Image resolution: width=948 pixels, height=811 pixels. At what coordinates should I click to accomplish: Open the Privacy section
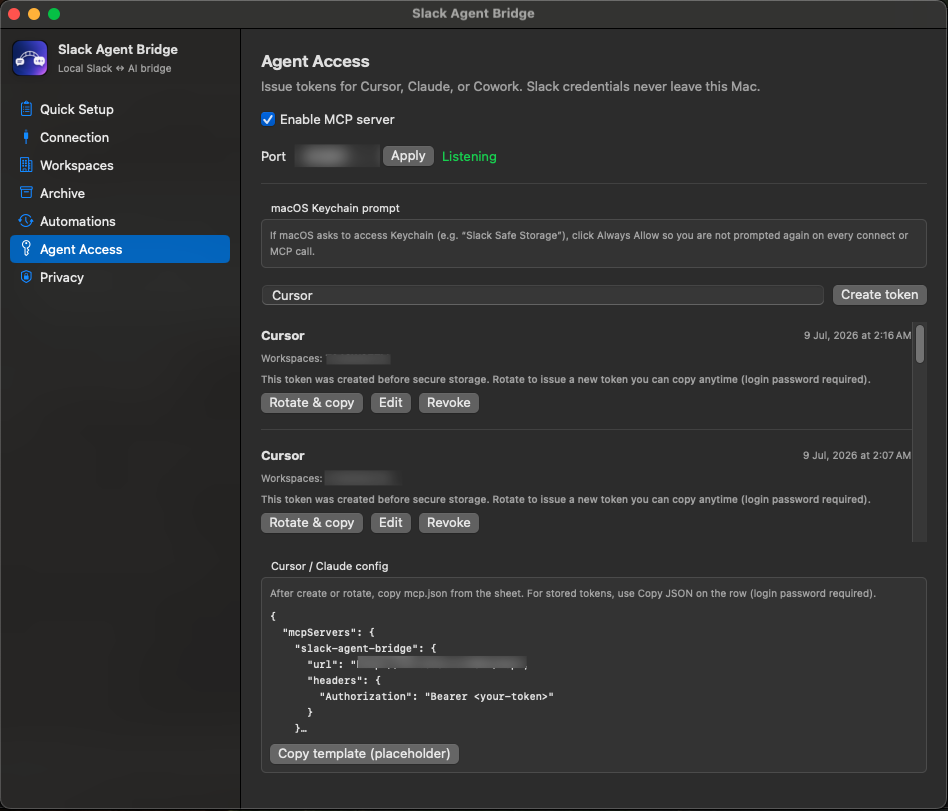point(120,277)
